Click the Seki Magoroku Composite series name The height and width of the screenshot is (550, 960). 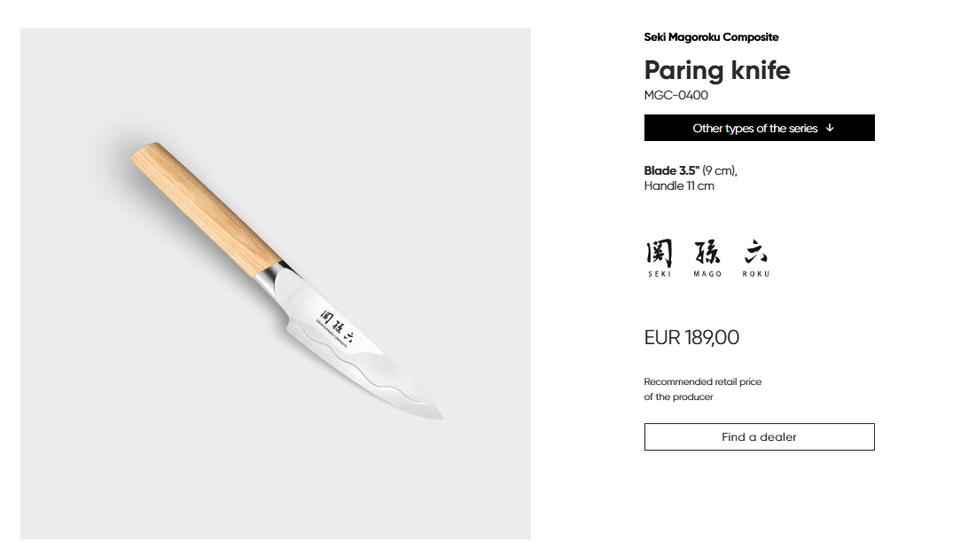tap(711, 37)
